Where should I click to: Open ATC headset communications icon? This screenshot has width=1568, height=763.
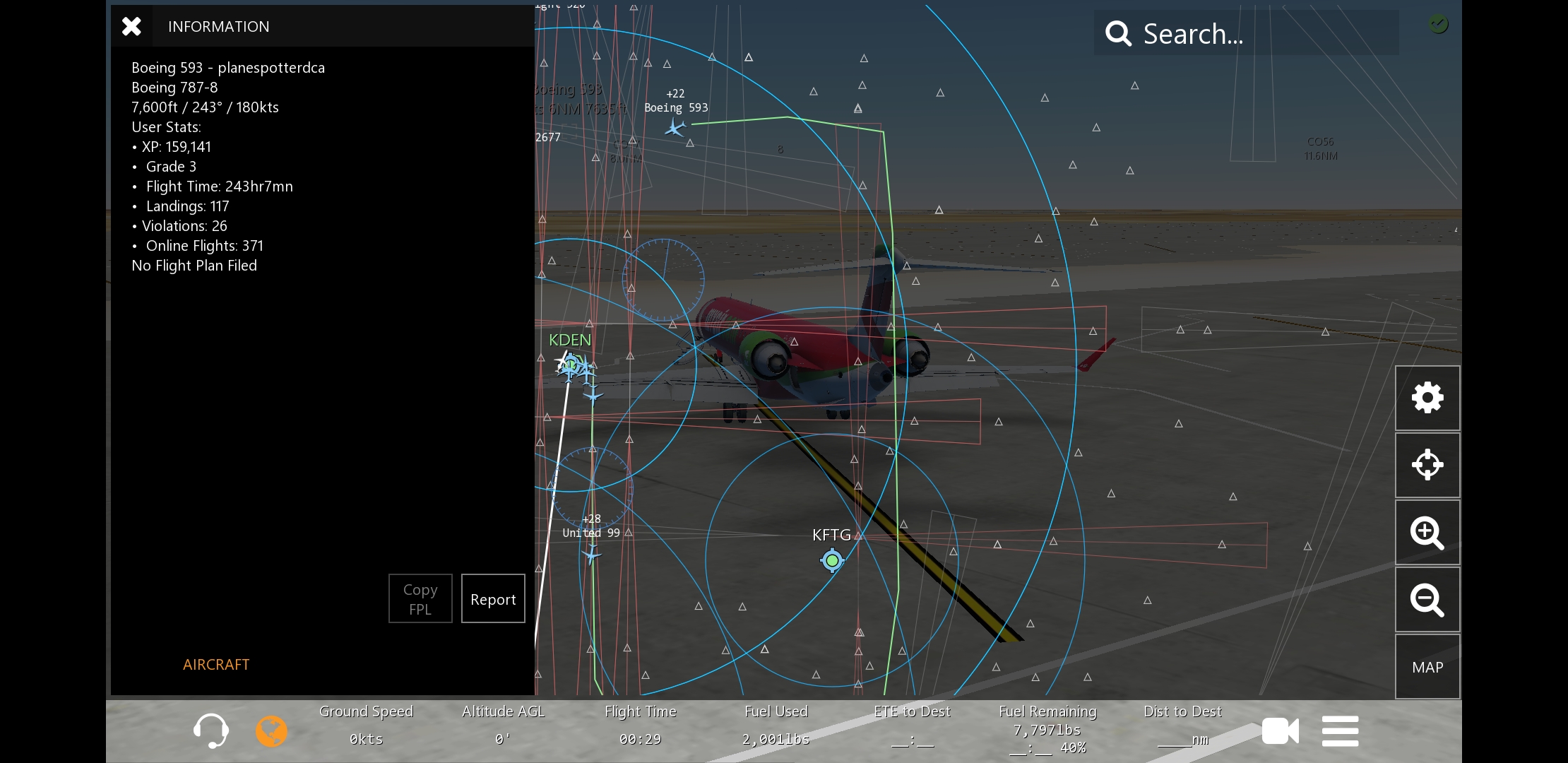[x=210, y=731]
